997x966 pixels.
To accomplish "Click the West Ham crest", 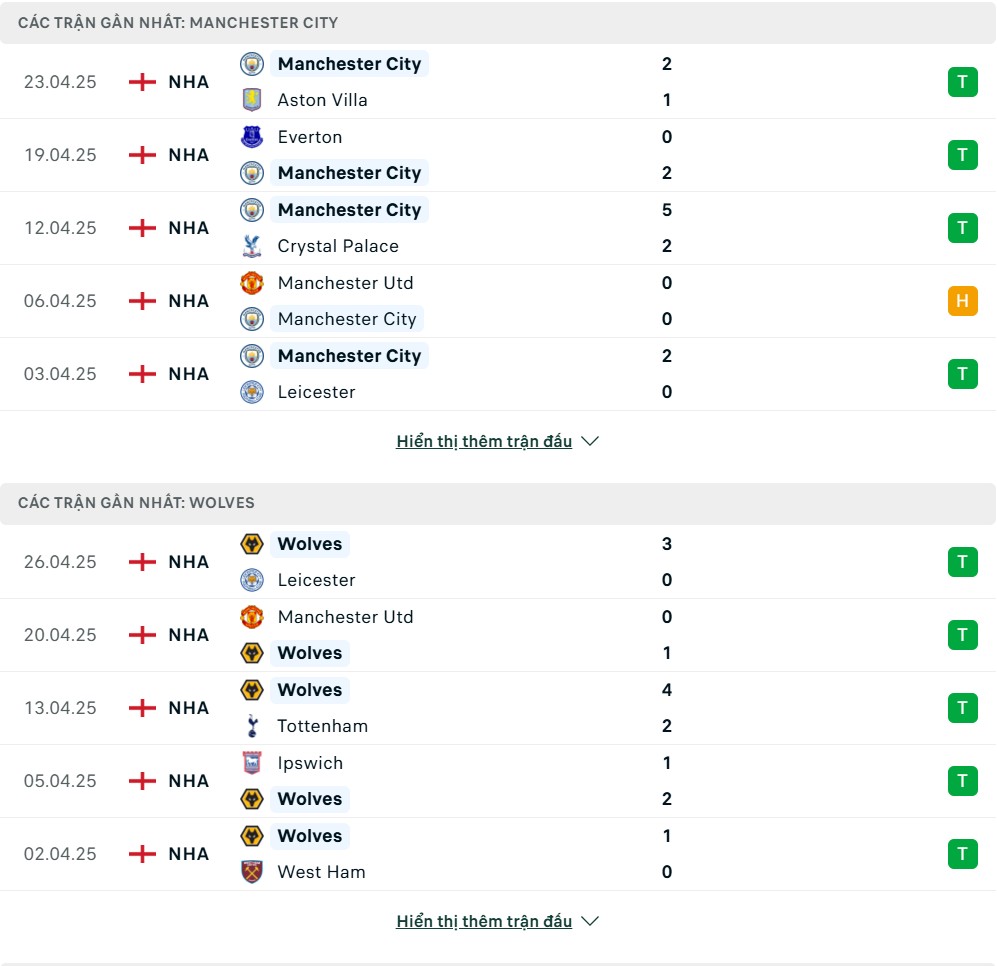I will click(x=252, y=871).
